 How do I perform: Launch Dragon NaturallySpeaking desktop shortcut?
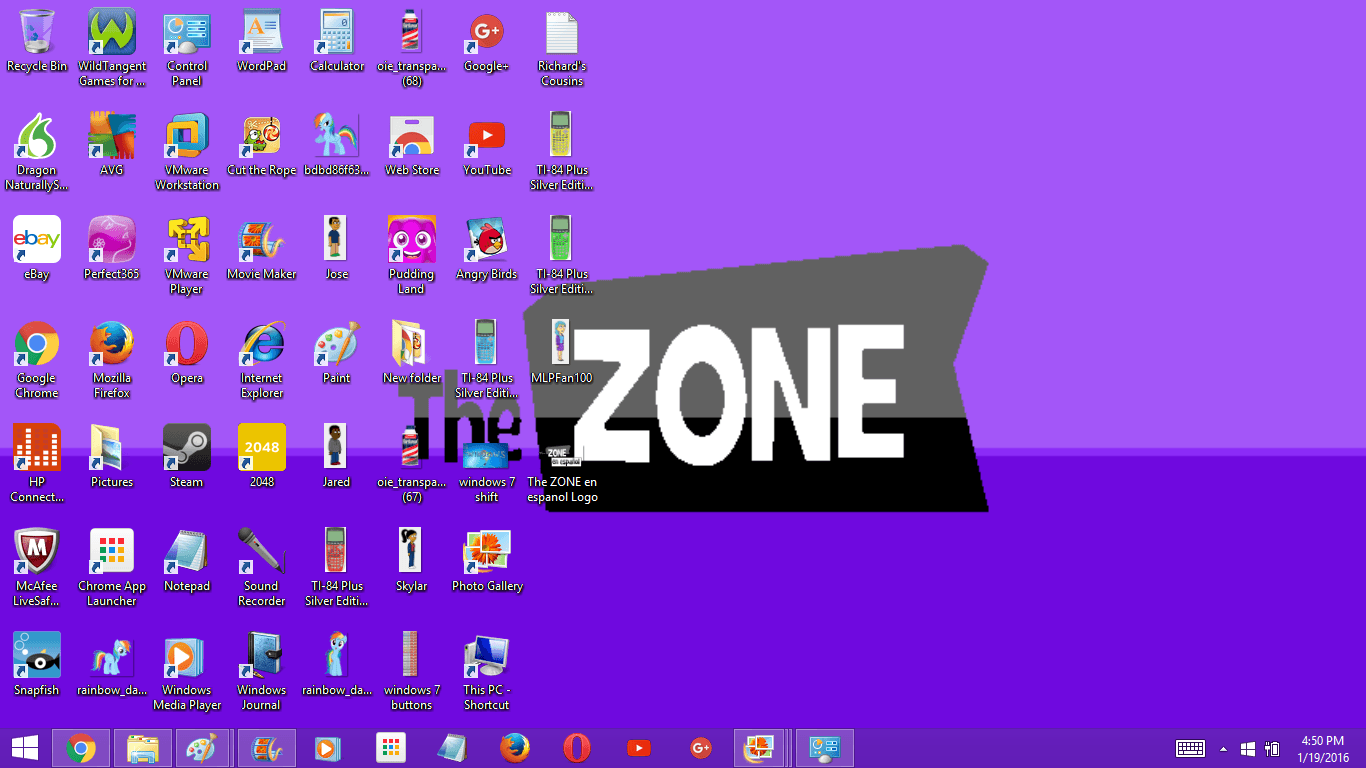pos(37,153)
